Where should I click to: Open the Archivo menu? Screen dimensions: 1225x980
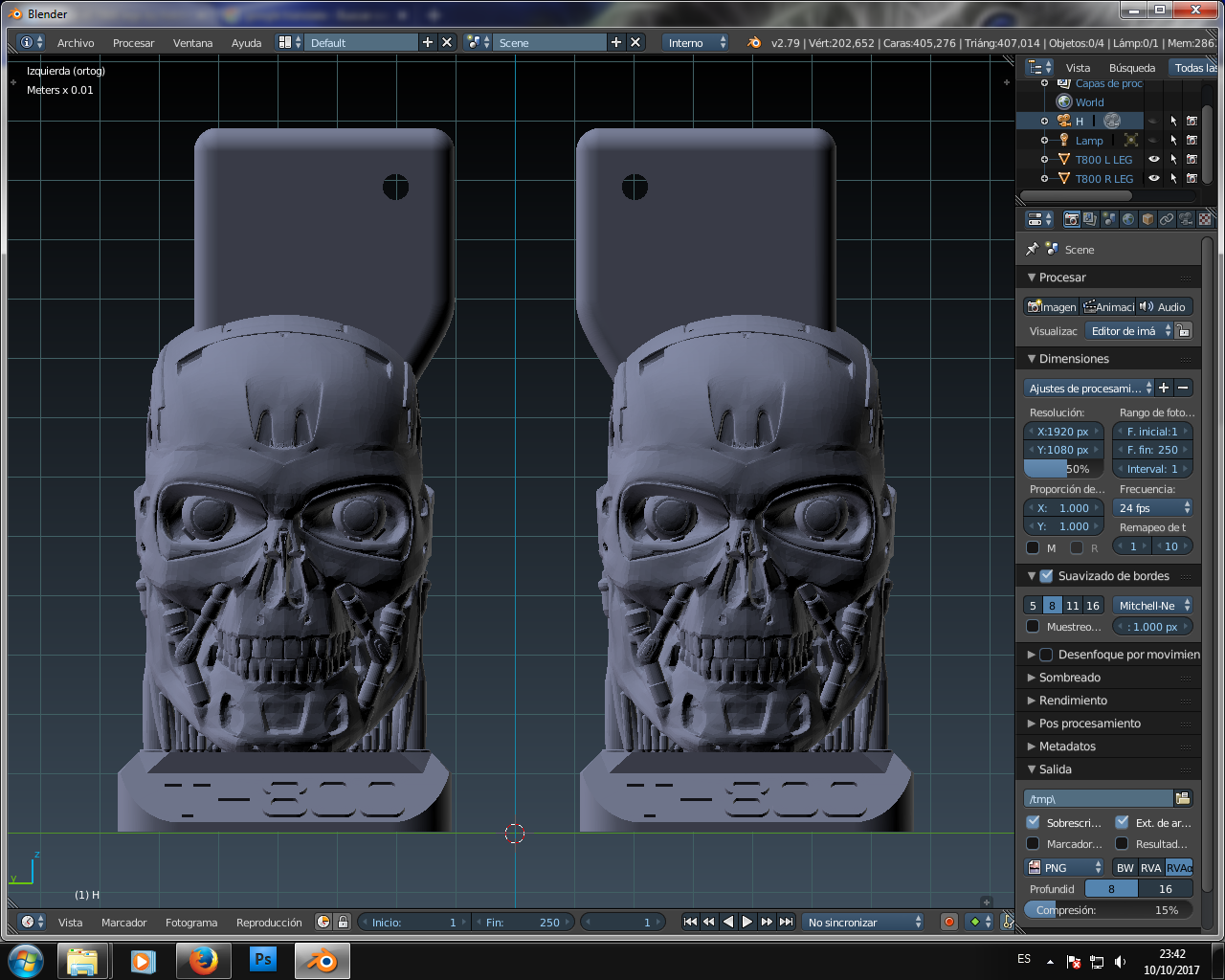[76, 43]
